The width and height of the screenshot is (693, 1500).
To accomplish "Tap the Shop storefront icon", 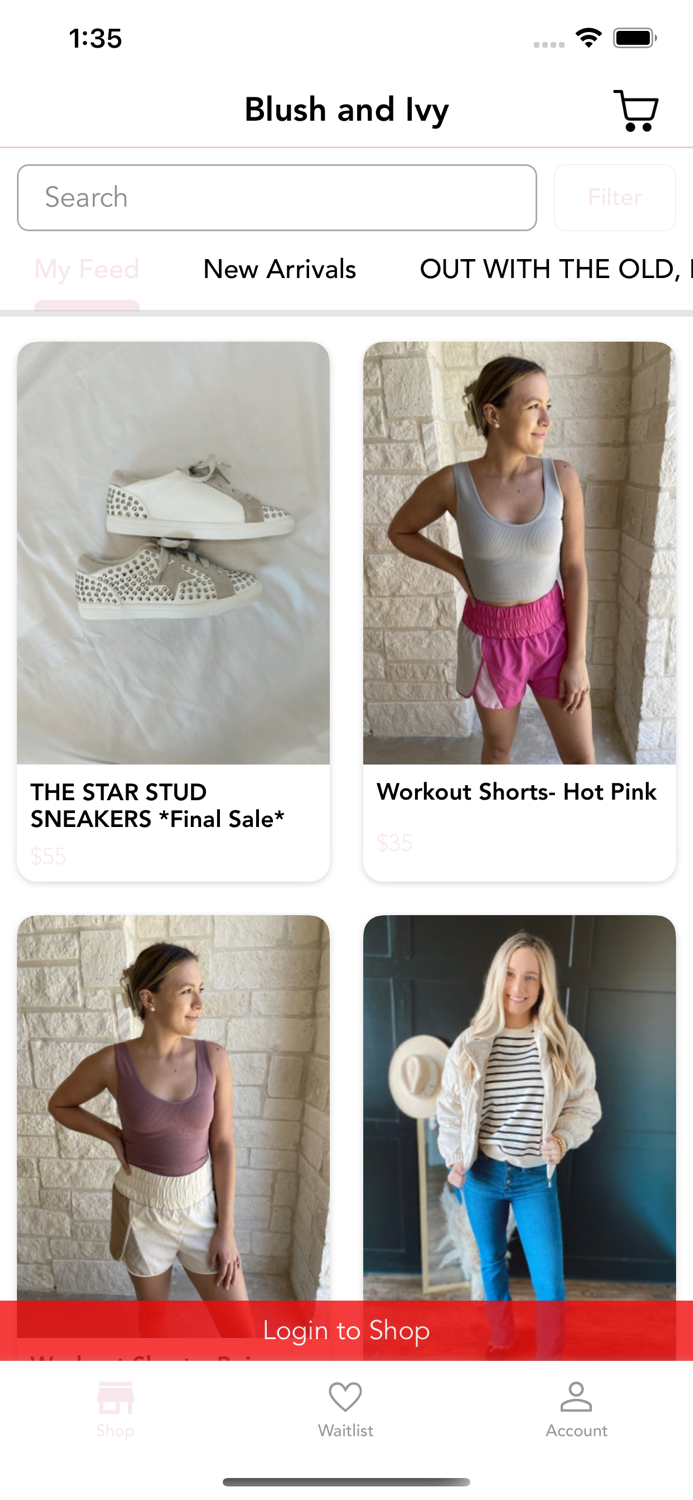I will pos(115,1398).
